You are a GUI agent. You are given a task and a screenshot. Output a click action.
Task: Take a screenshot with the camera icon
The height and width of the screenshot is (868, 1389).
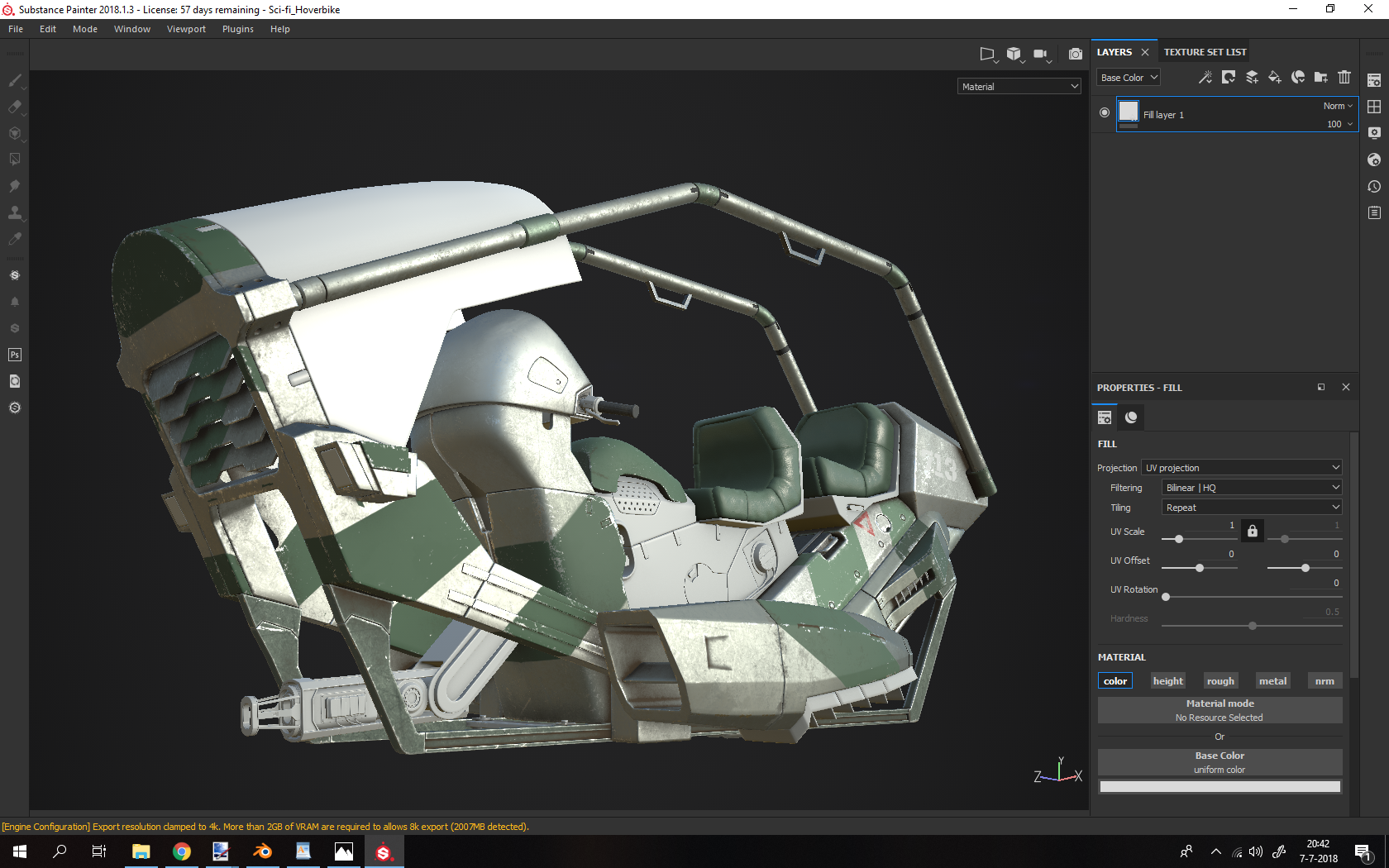(x=1075, y=54)
